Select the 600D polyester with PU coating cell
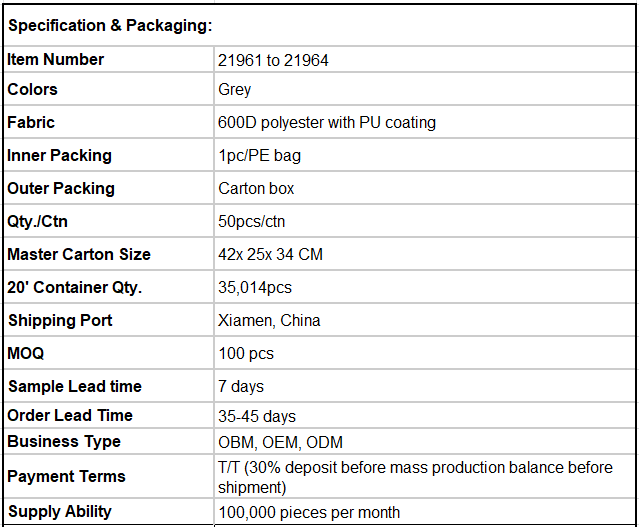Screen dimensions: 639x527 [424, 122]
